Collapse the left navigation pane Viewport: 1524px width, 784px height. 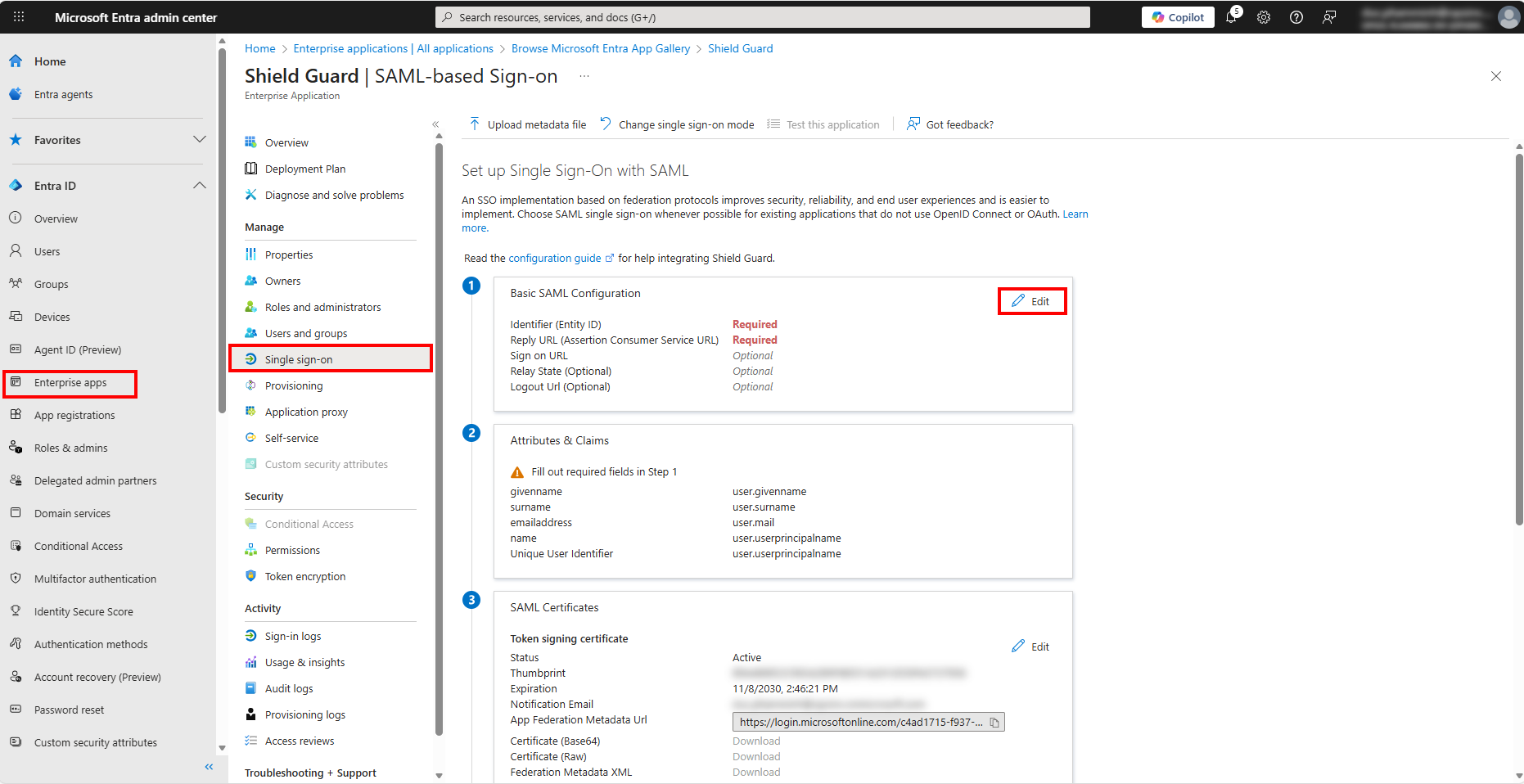tap(209, 767)
